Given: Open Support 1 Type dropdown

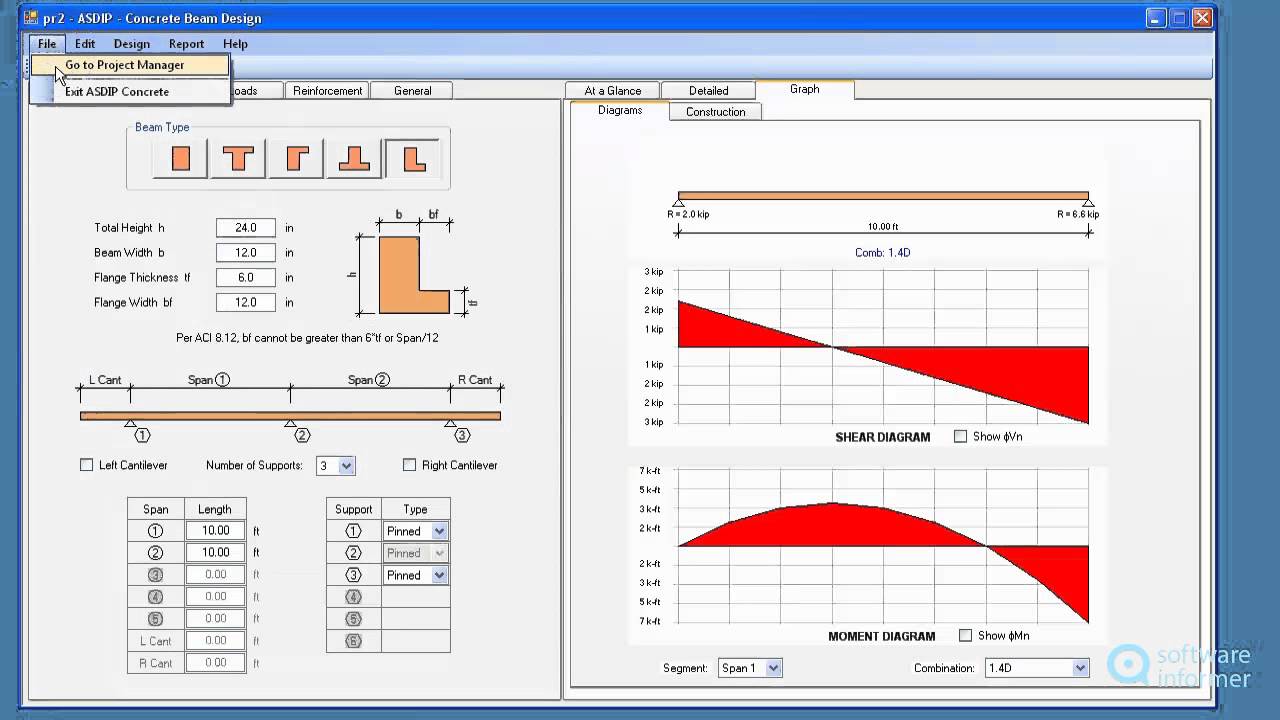Looking at the screenshot, I should (x=439, y=531).
